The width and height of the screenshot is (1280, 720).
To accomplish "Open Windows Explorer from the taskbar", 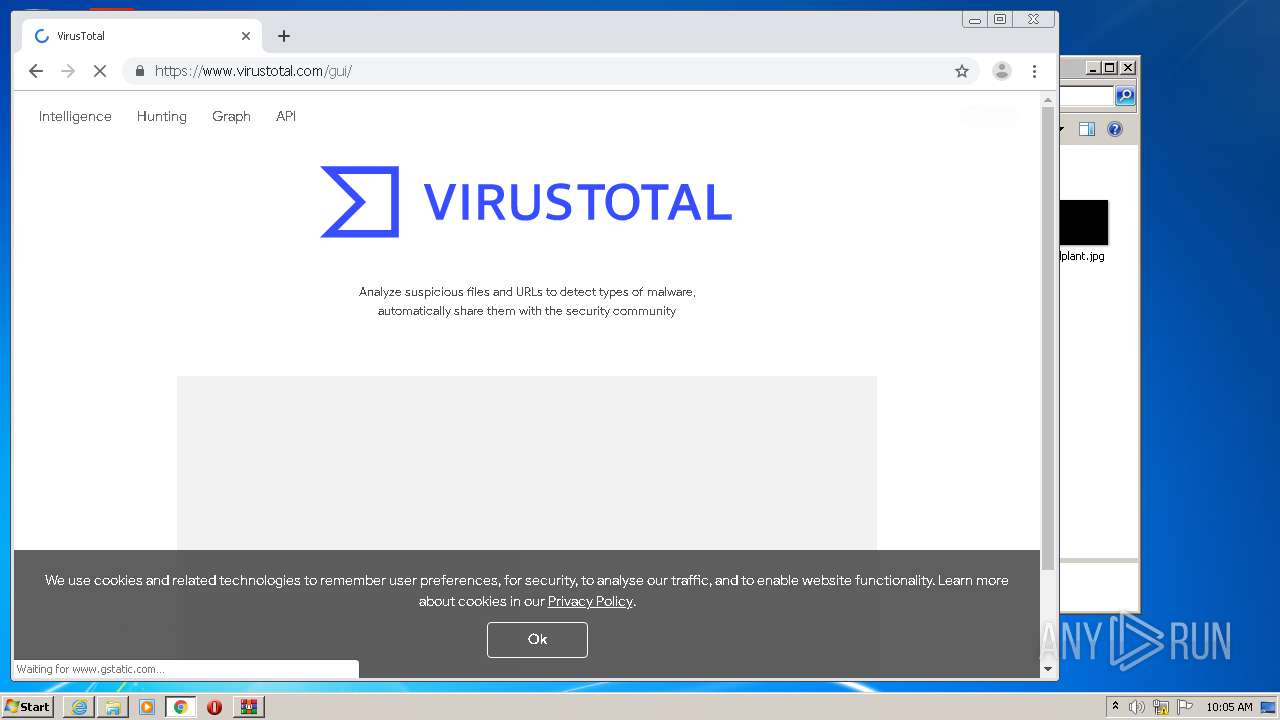I will click(113, 707).
